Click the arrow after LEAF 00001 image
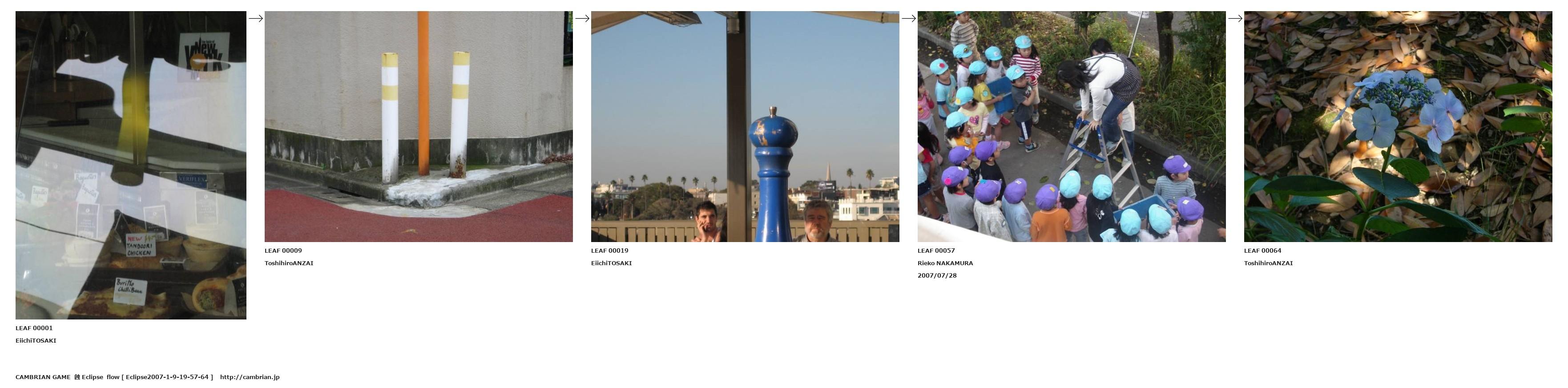Screen dimensions: 1568x388 coord(256,18)
